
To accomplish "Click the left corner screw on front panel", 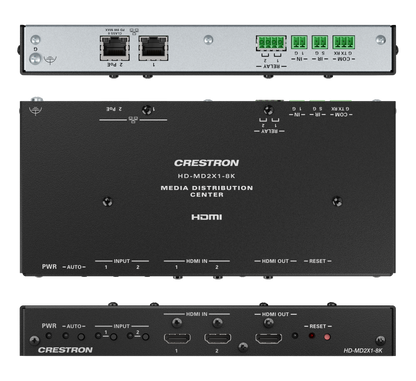I will pos(34,340).
